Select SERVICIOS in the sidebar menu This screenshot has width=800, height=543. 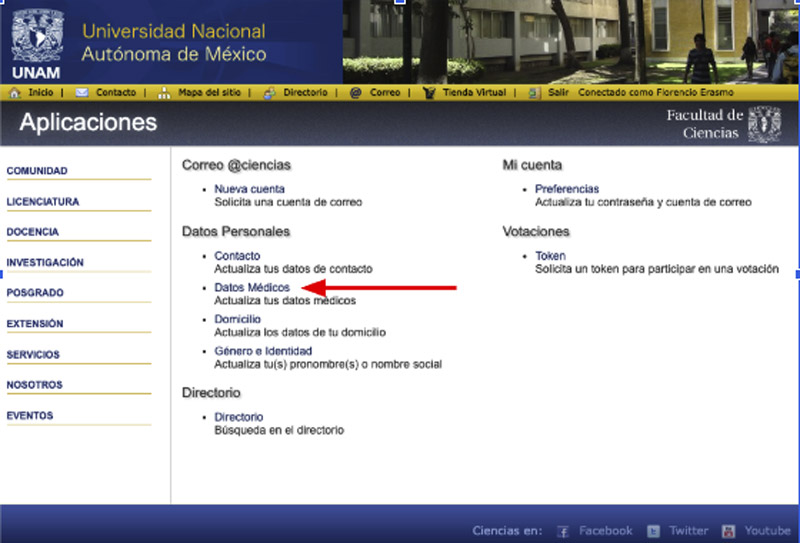coord(33,355)
